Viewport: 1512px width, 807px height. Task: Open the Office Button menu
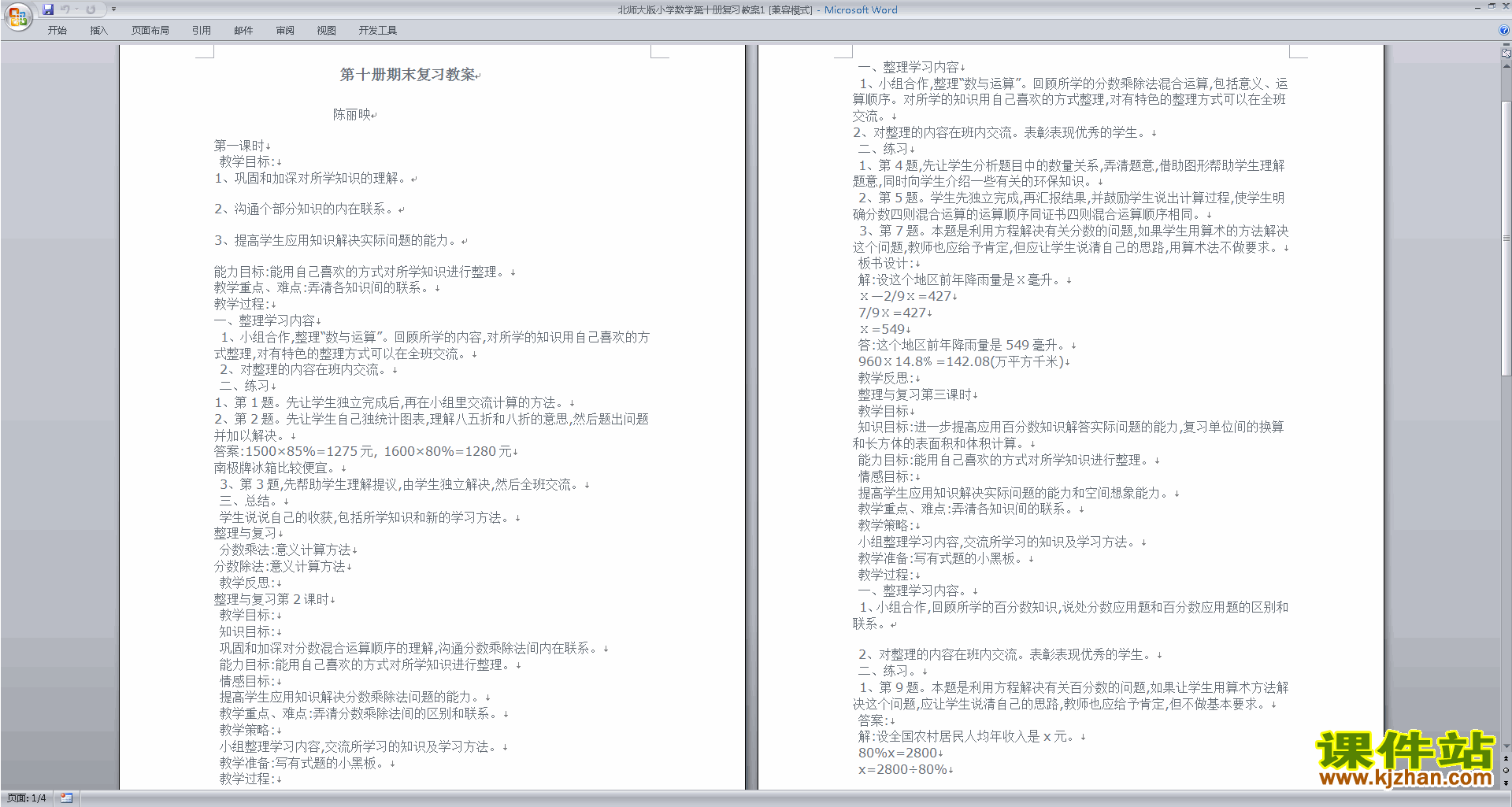[x=17, y=17]
